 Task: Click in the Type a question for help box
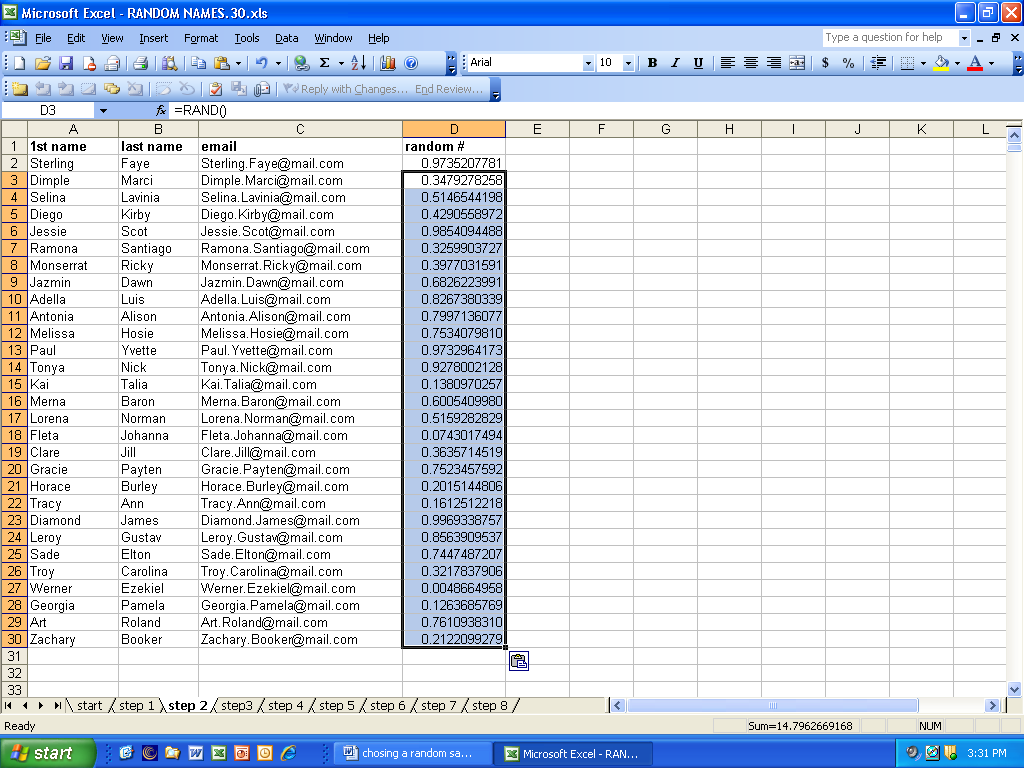pyautogui.click(x=891, y=37)
